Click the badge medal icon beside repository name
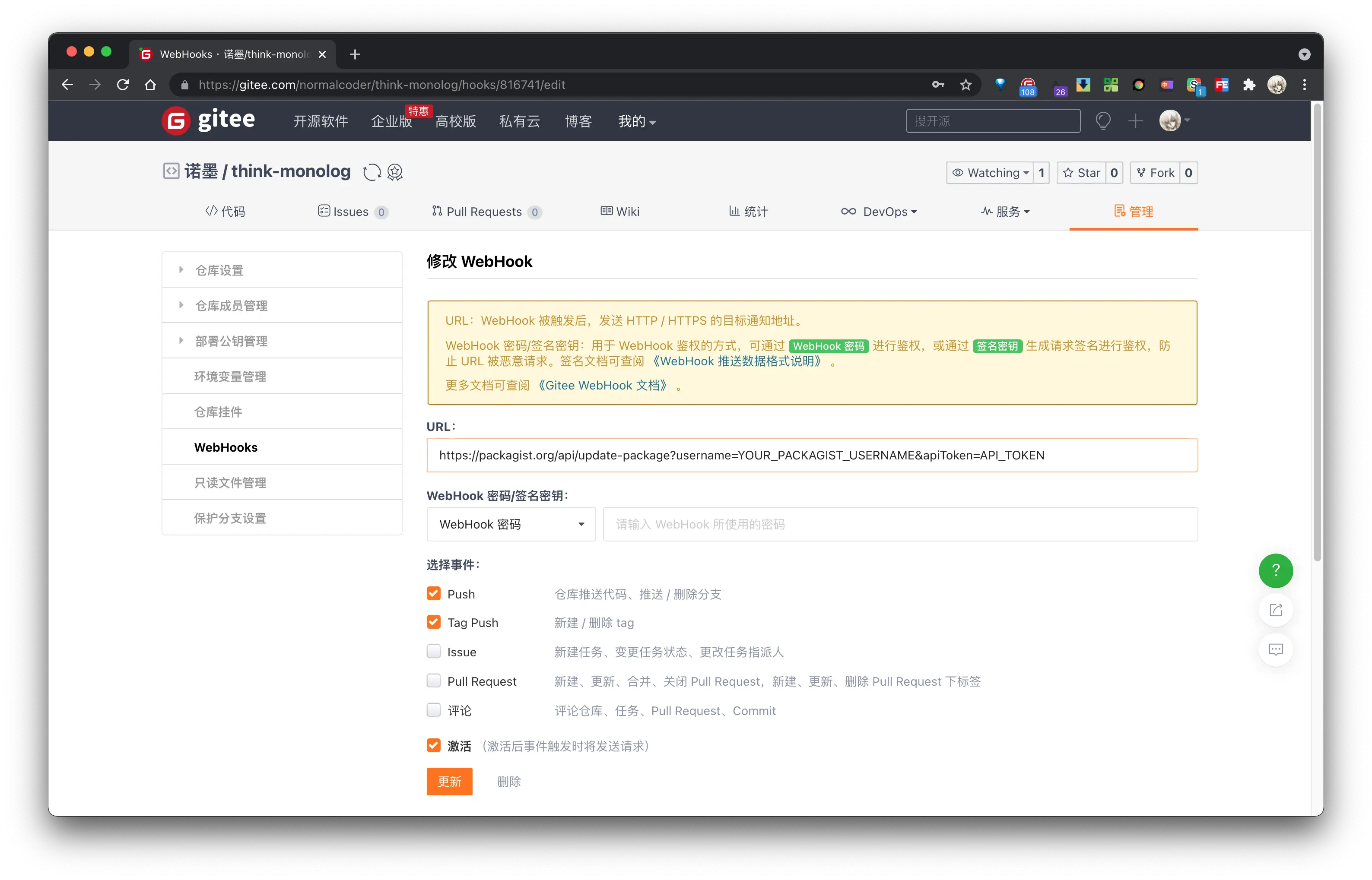This screenshot has width=1372, height=880. point(394,171)
